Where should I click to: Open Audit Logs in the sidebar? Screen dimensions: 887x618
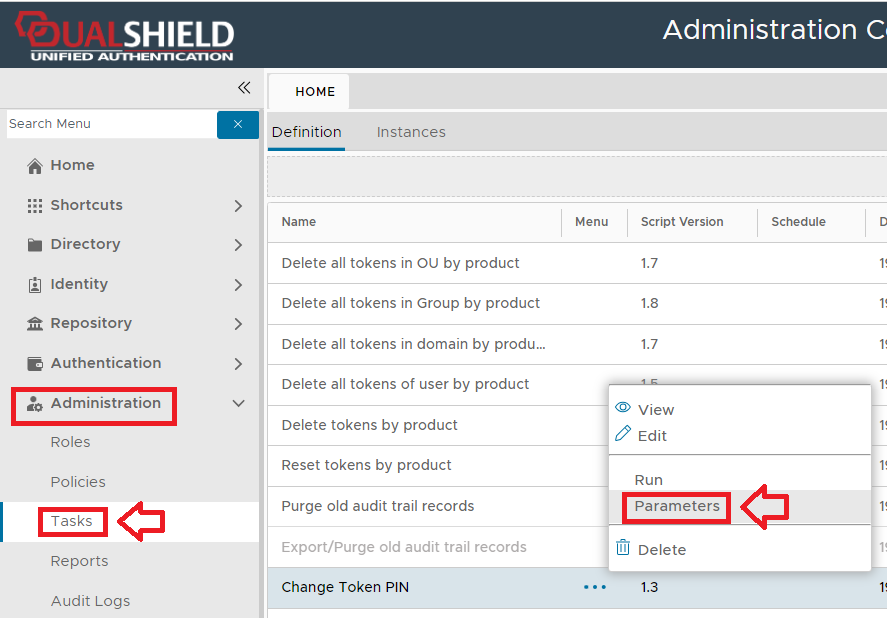coord(90,601)
